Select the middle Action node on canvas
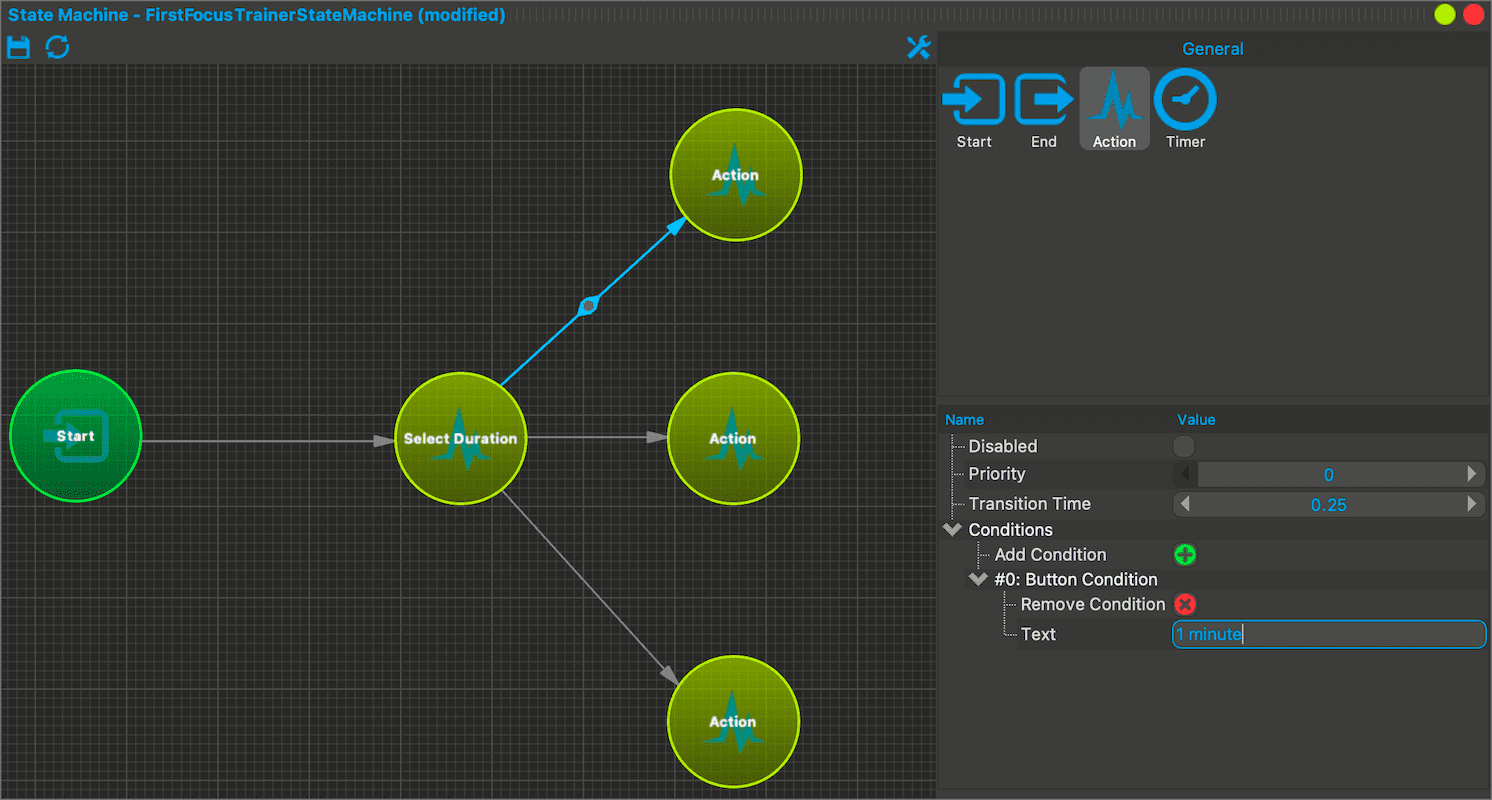 [x=733, y=438]
